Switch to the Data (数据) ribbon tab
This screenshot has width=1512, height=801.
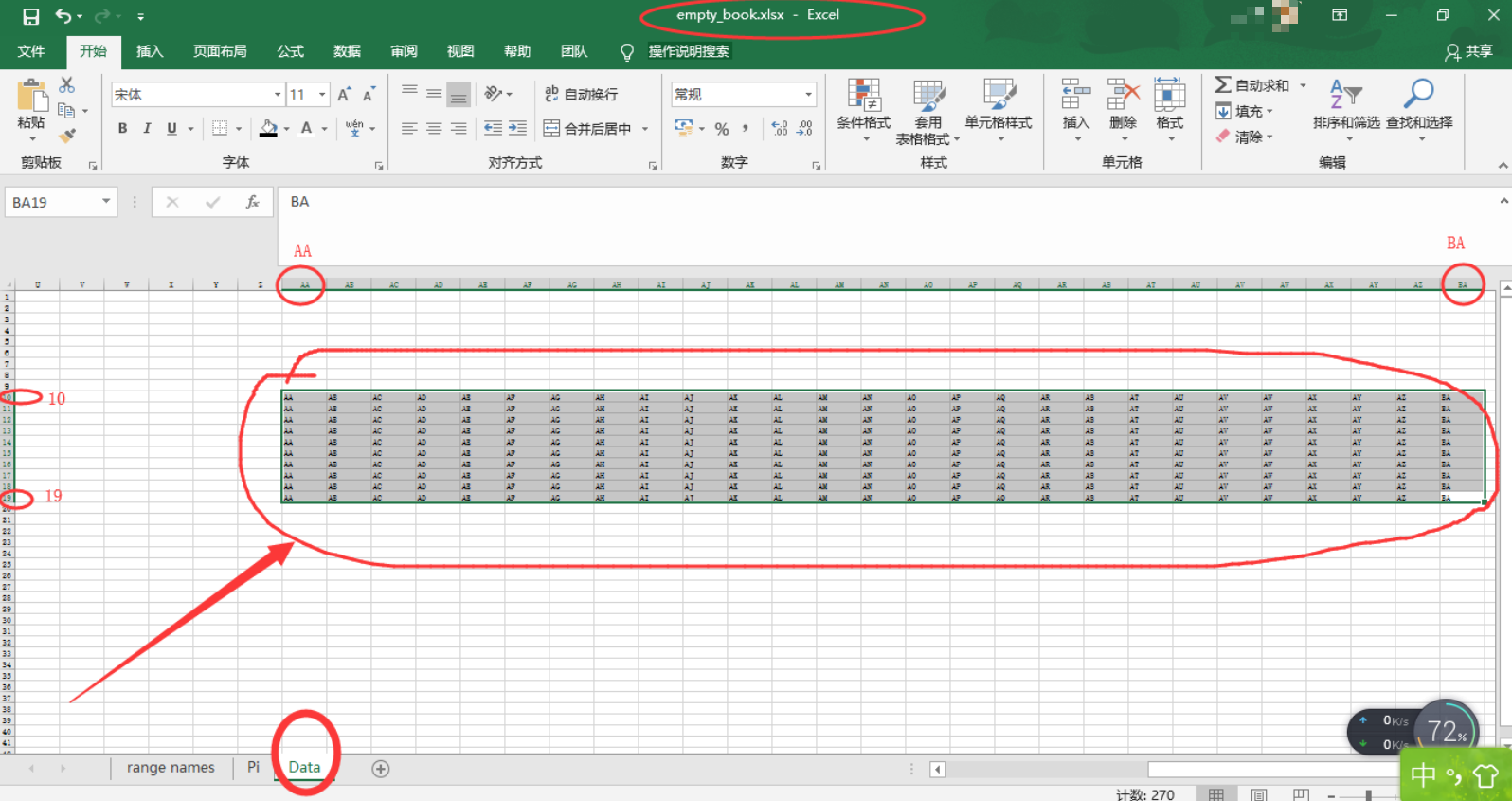click(x=347, y=51)
